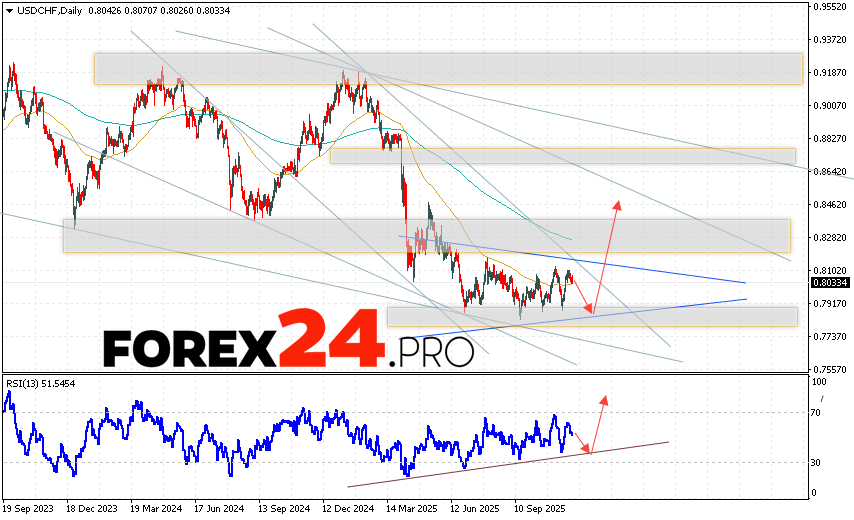
Task: Click the RSI 70 level label
Action: [x=817, y=412]
